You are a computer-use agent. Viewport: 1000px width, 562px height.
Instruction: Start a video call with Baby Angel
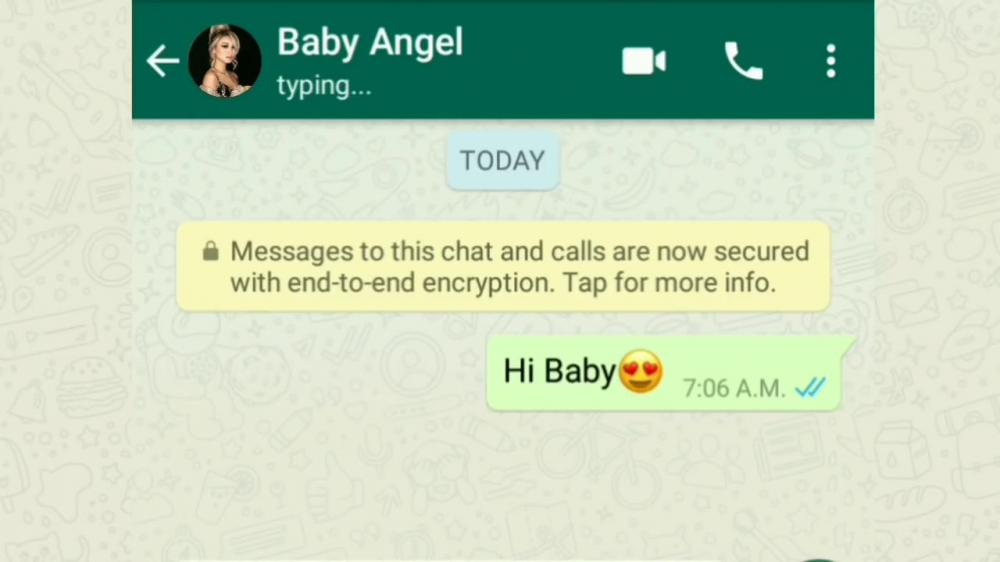point(643,61)
